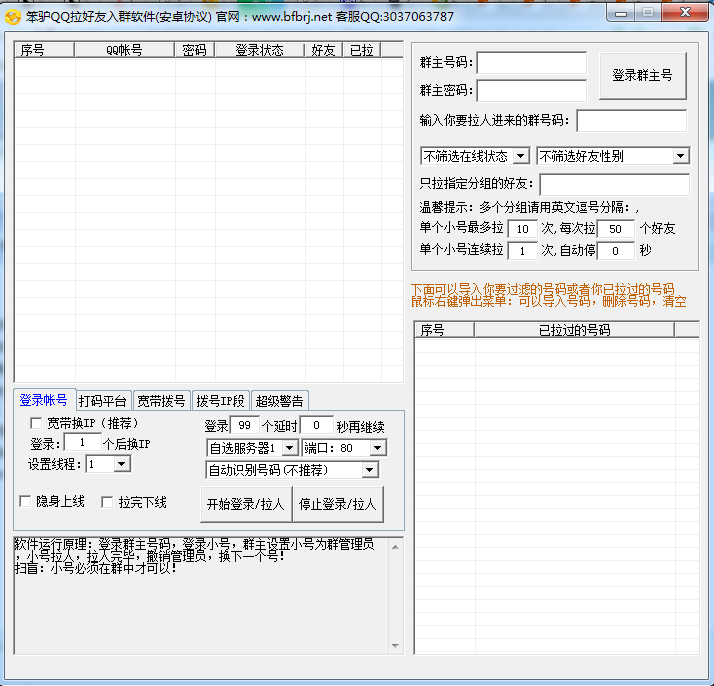Click 登录状态 column header
Image resolution: width=714 pixels, height=686 pixels.
click(x=260, y=50)
